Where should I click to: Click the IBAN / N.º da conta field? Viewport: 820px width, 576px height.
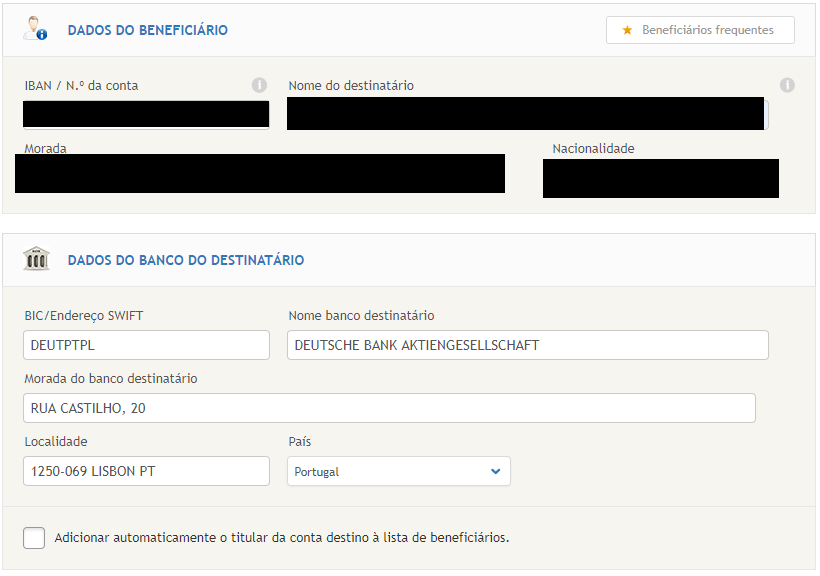point(146,114)
